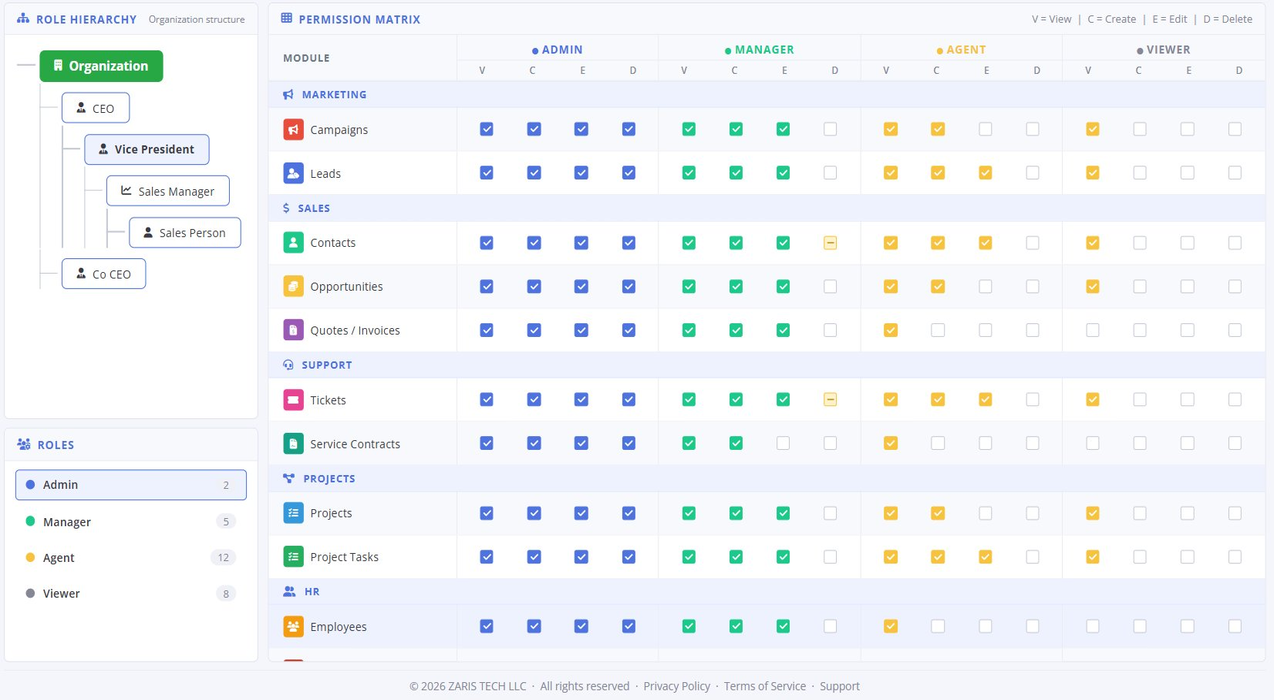The image size is (1274, 700).
Task: Click the red Campaigns megaphone icon
Action: (293, 129)
